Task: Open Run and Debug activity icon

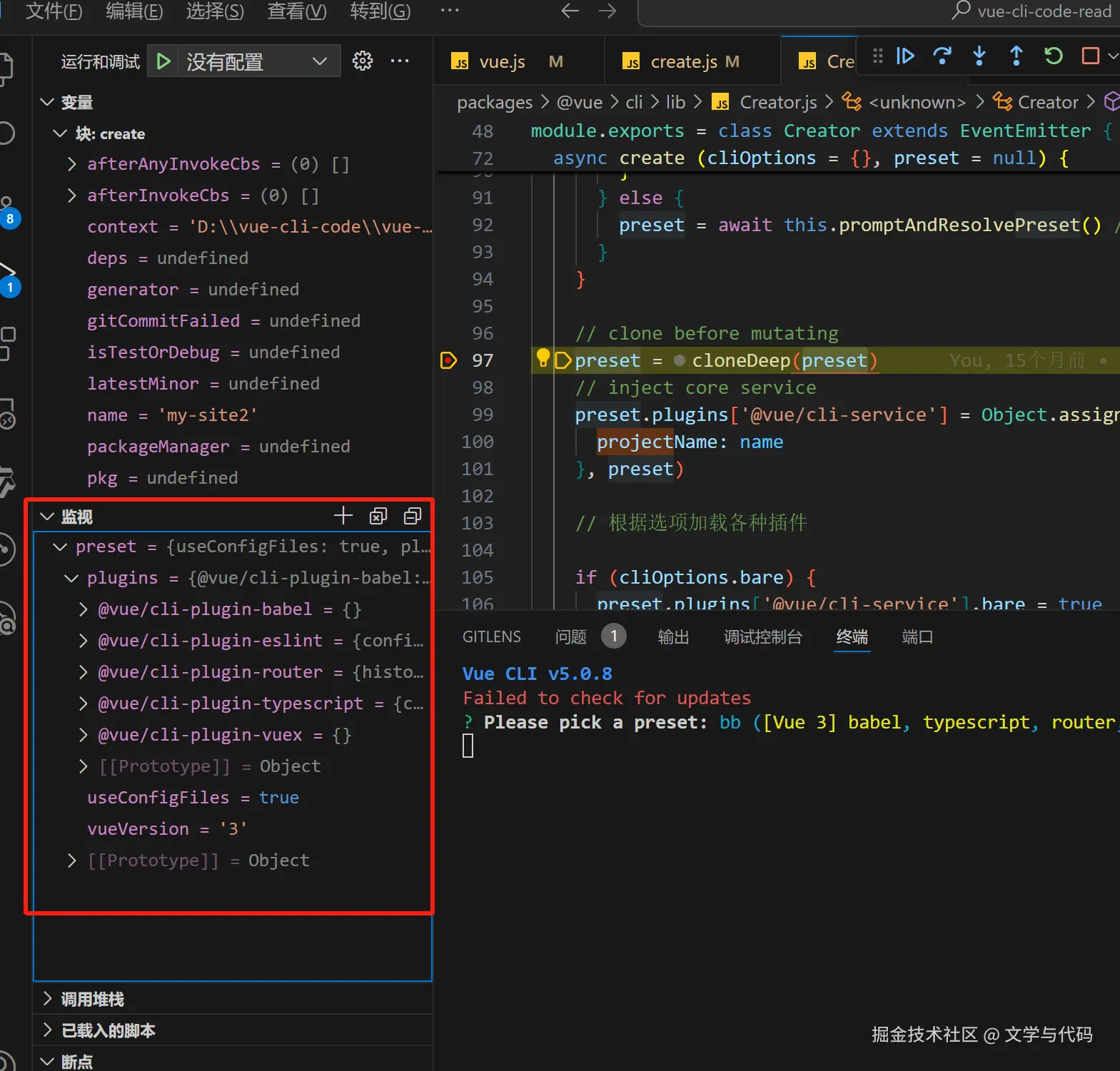Action: coord(7,280)
